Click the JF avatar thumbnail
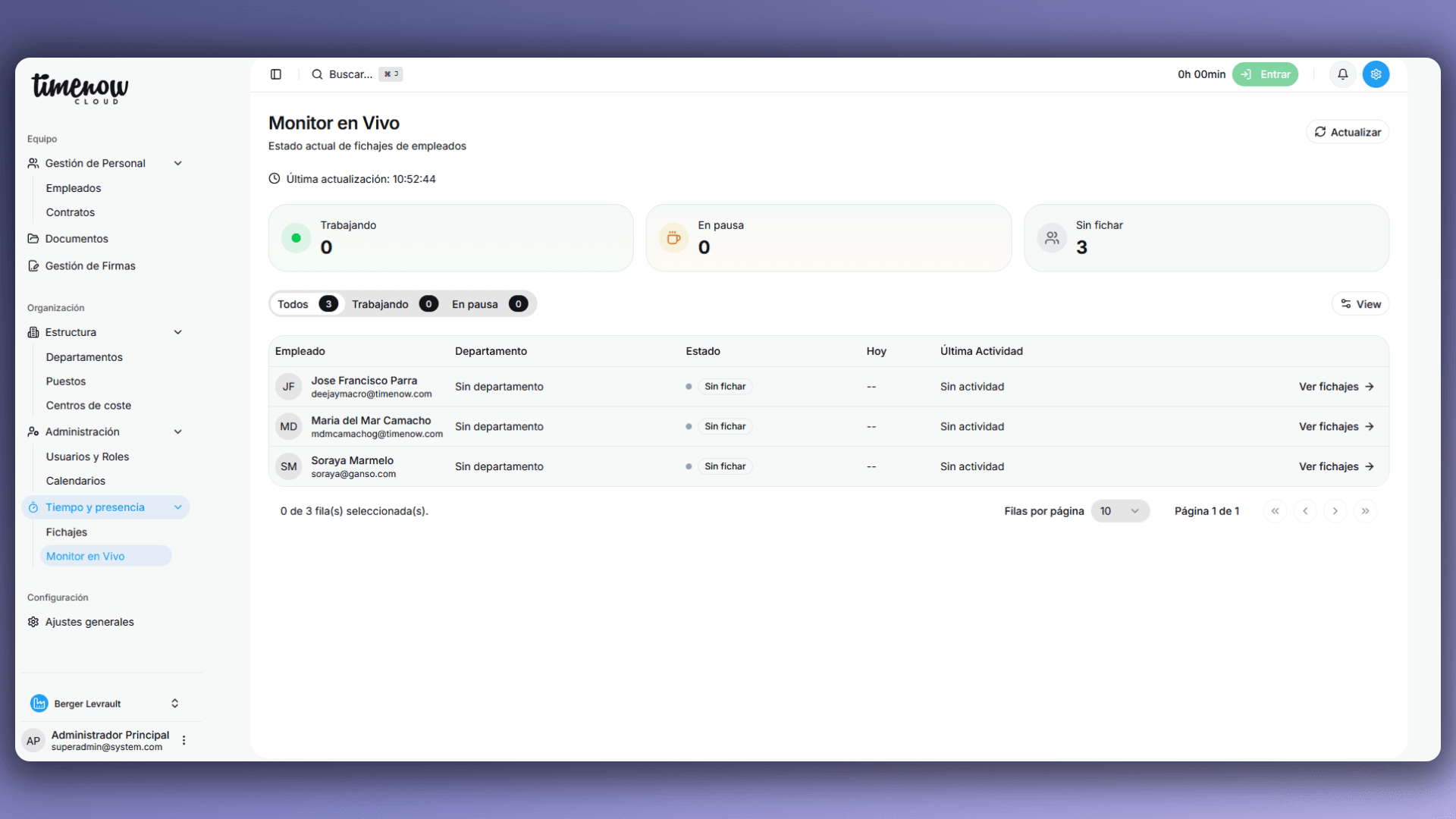Viewport: 1456px width, 819px height. (288, 387)
